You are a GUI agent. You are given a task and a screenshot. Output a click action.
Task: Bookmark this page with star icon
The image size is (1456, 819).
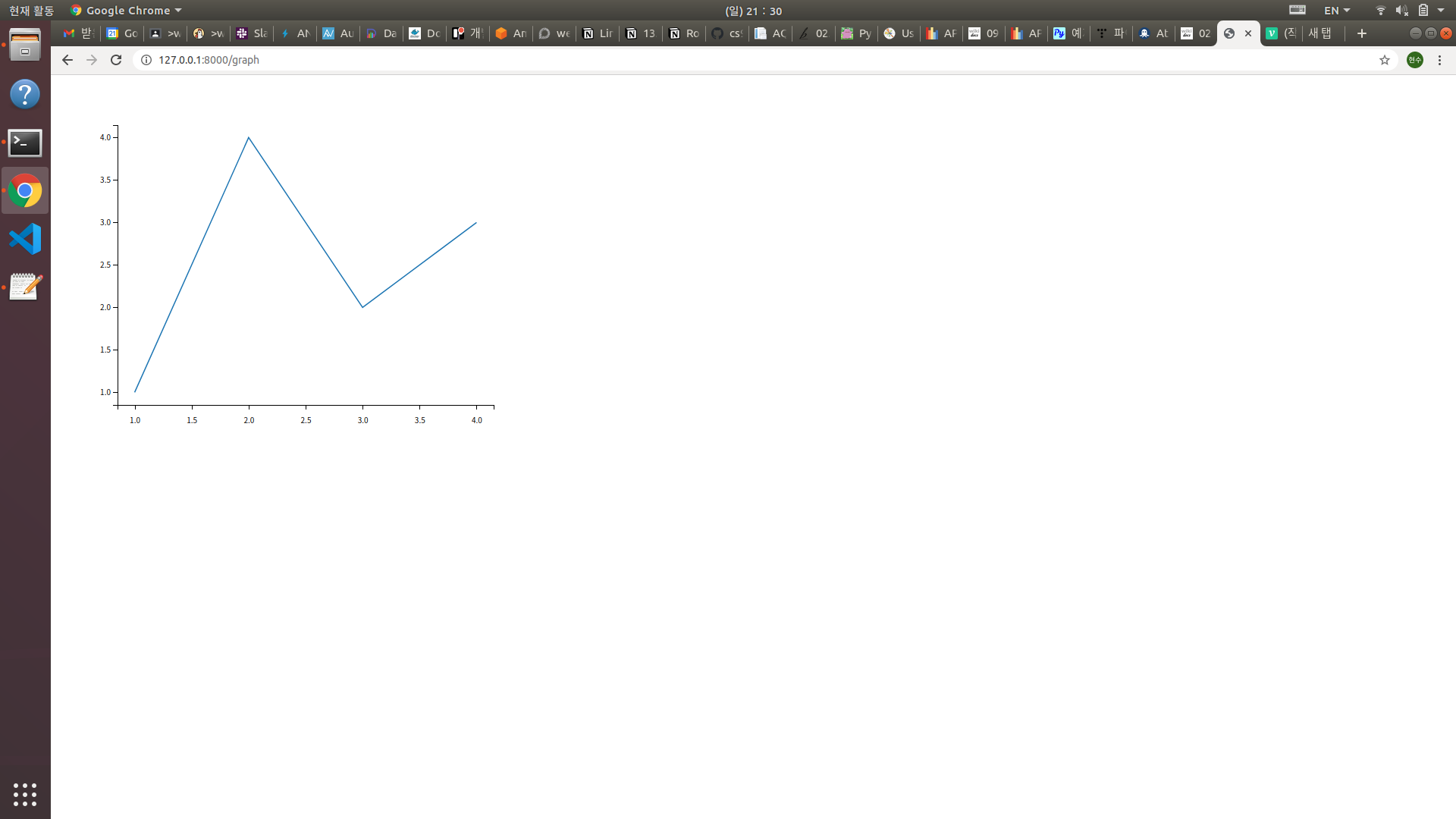1385,60
